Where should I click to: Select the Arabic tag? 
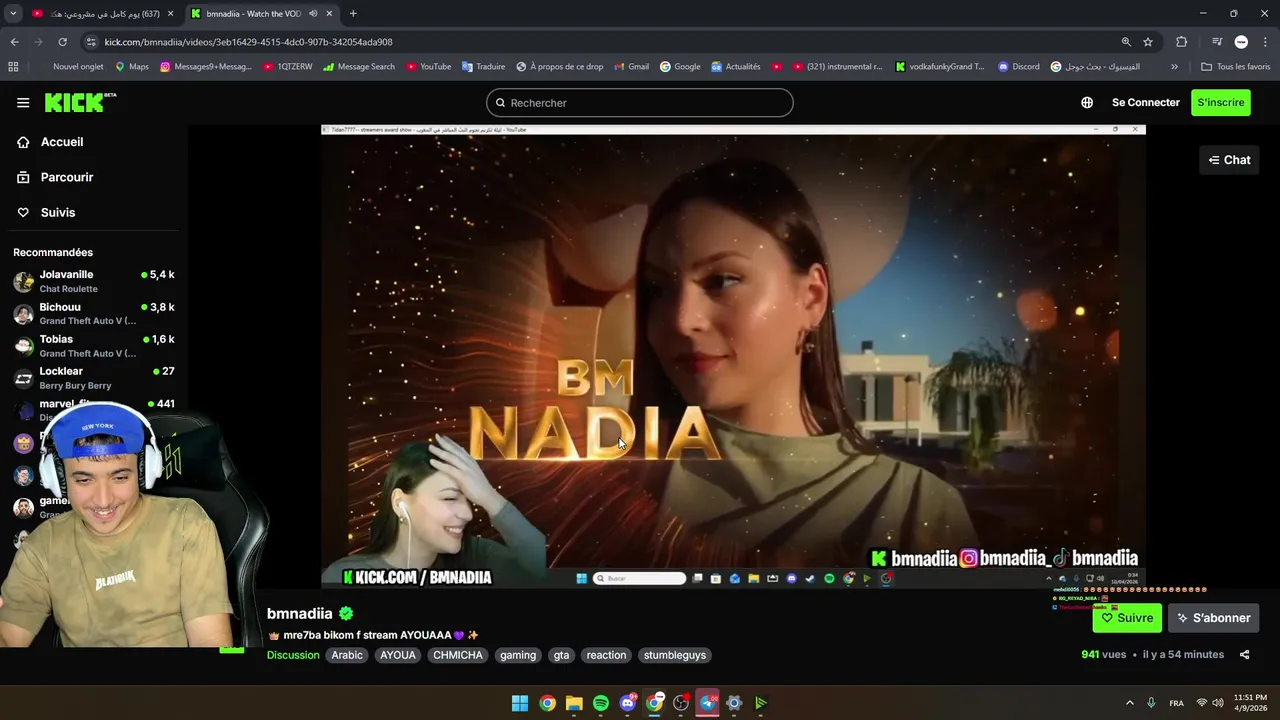coord(347,655)
